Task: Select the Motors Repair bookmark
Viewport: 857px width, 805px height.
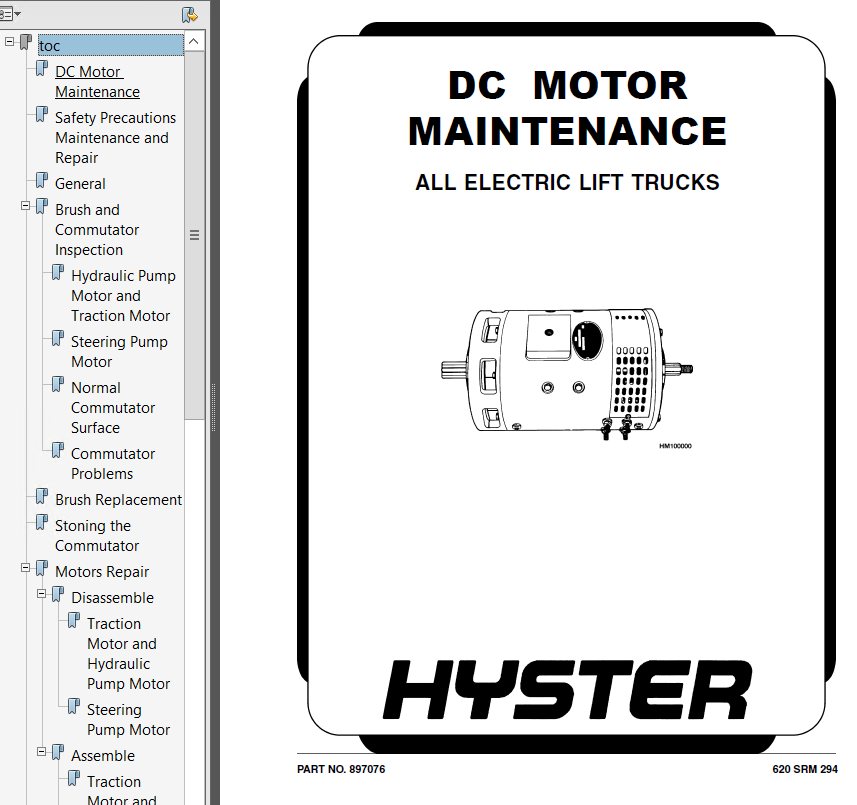Action: pyautogui.click(x=102, y=572)
